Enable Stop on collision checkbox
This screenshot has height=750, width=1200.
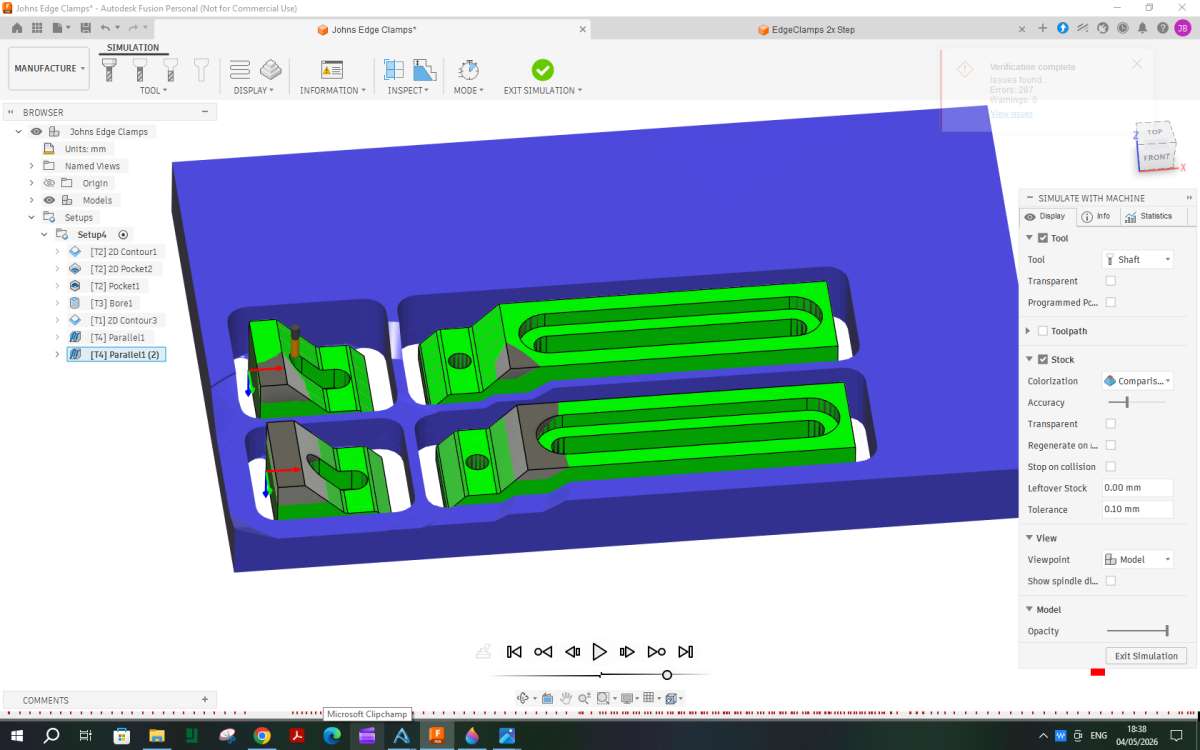tap(1110, 467)
